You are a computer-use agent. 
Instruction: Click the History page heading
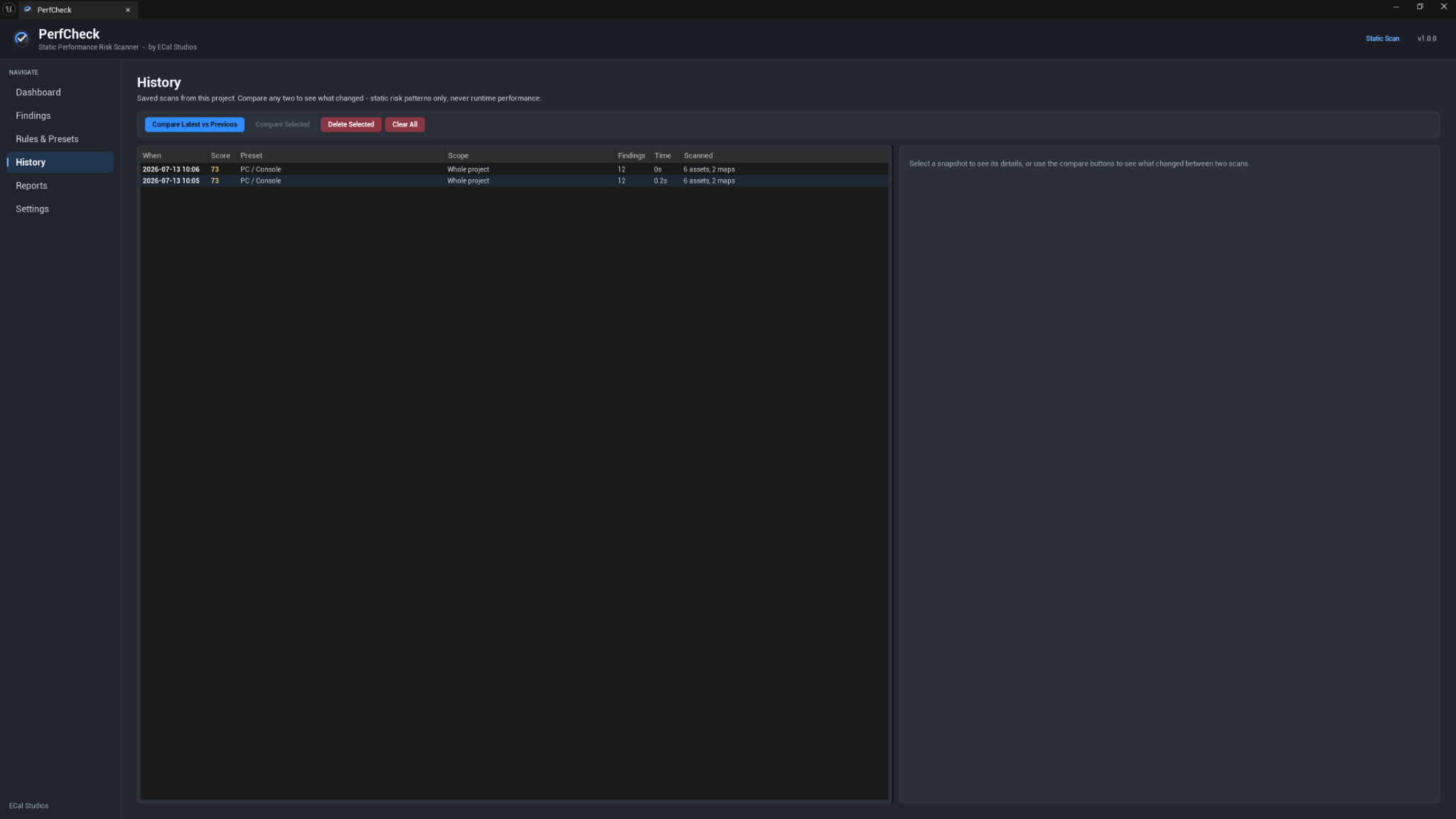pos(159,82)
